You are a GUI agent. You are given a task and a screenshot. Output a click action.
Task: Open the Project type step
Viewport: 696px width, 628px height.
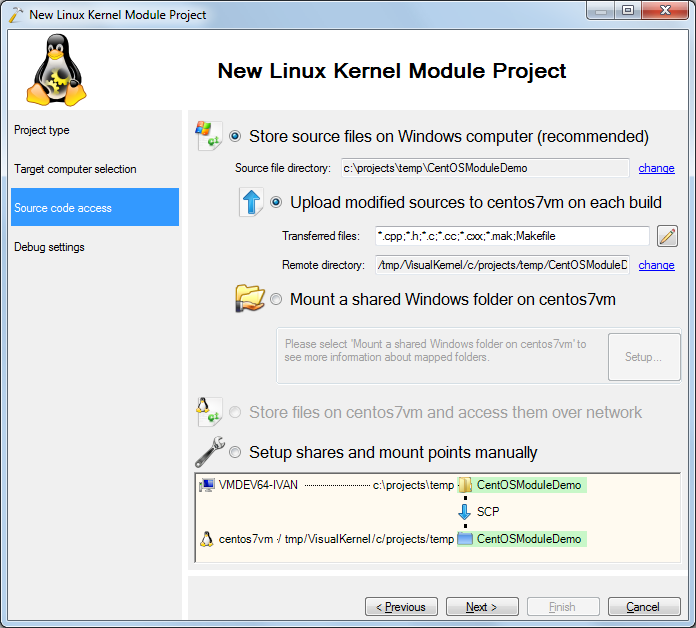[x=95, y=130]
